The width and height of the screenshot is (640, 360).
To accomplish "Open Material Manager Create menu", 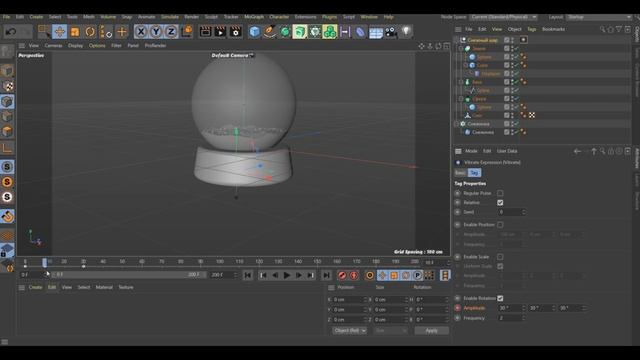I will pos(36,287).
